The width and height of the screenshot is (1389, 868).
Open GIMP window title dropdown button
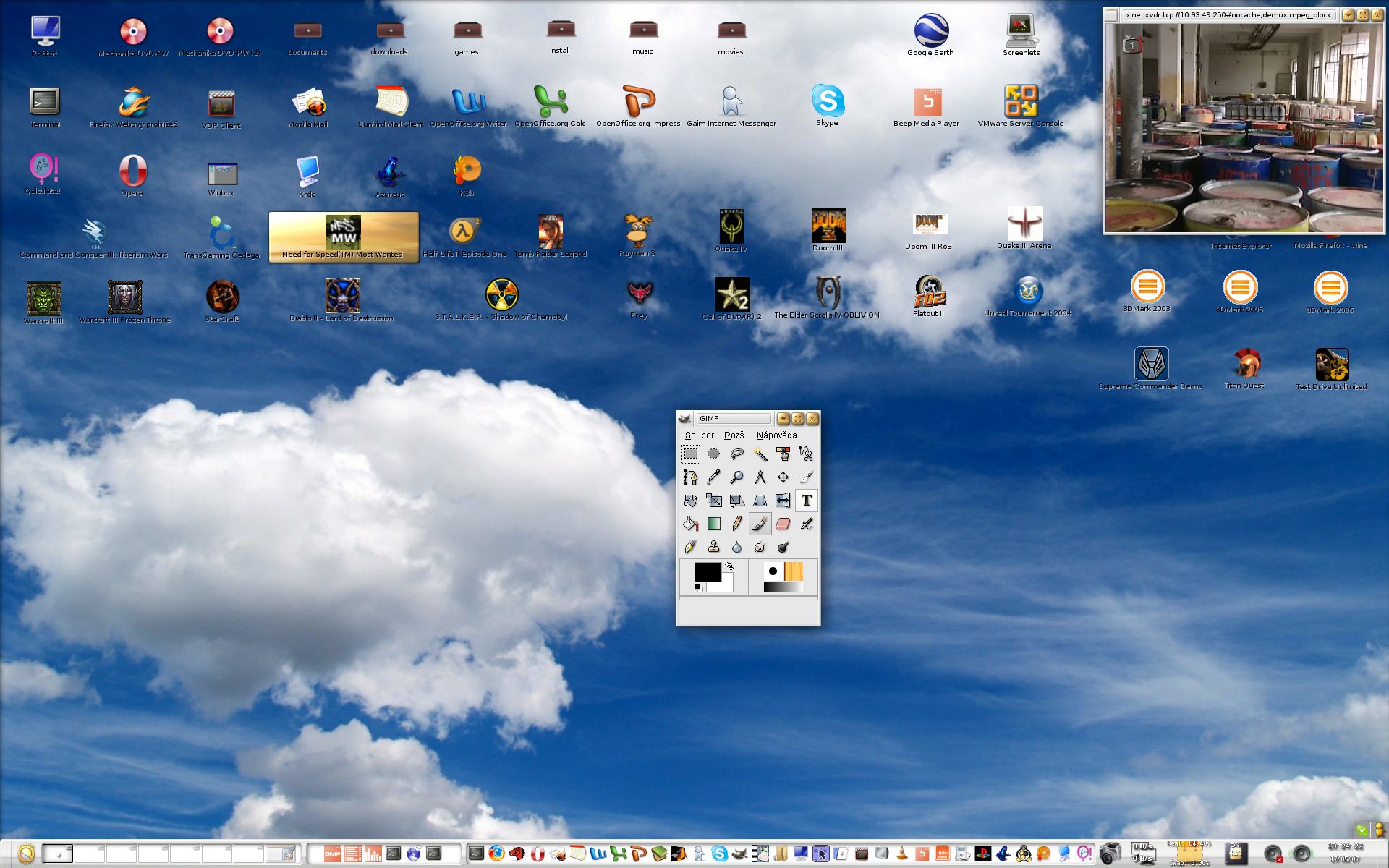pos(783,419)
